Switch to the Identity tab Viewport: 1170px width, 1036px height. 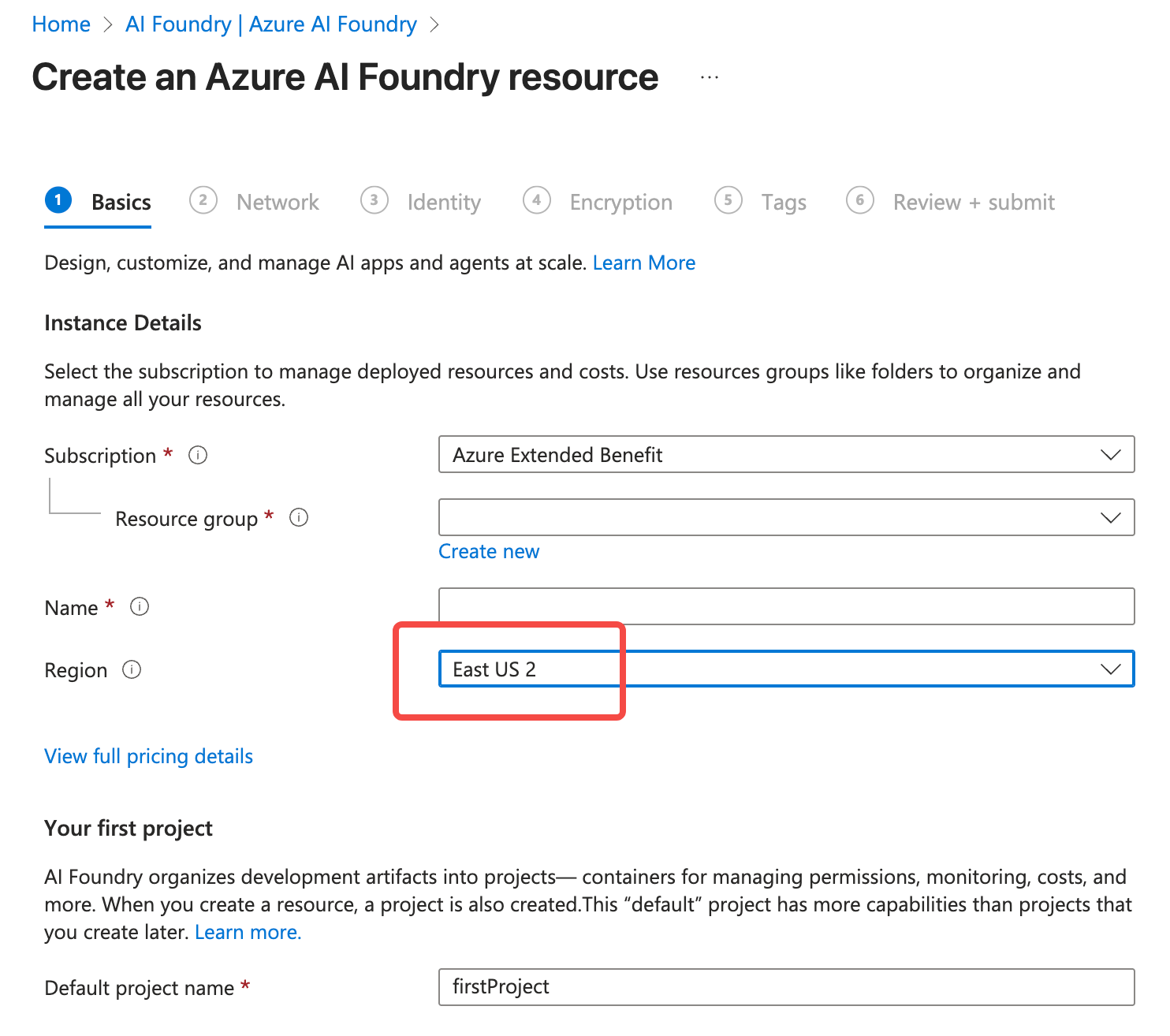point(444,202)
